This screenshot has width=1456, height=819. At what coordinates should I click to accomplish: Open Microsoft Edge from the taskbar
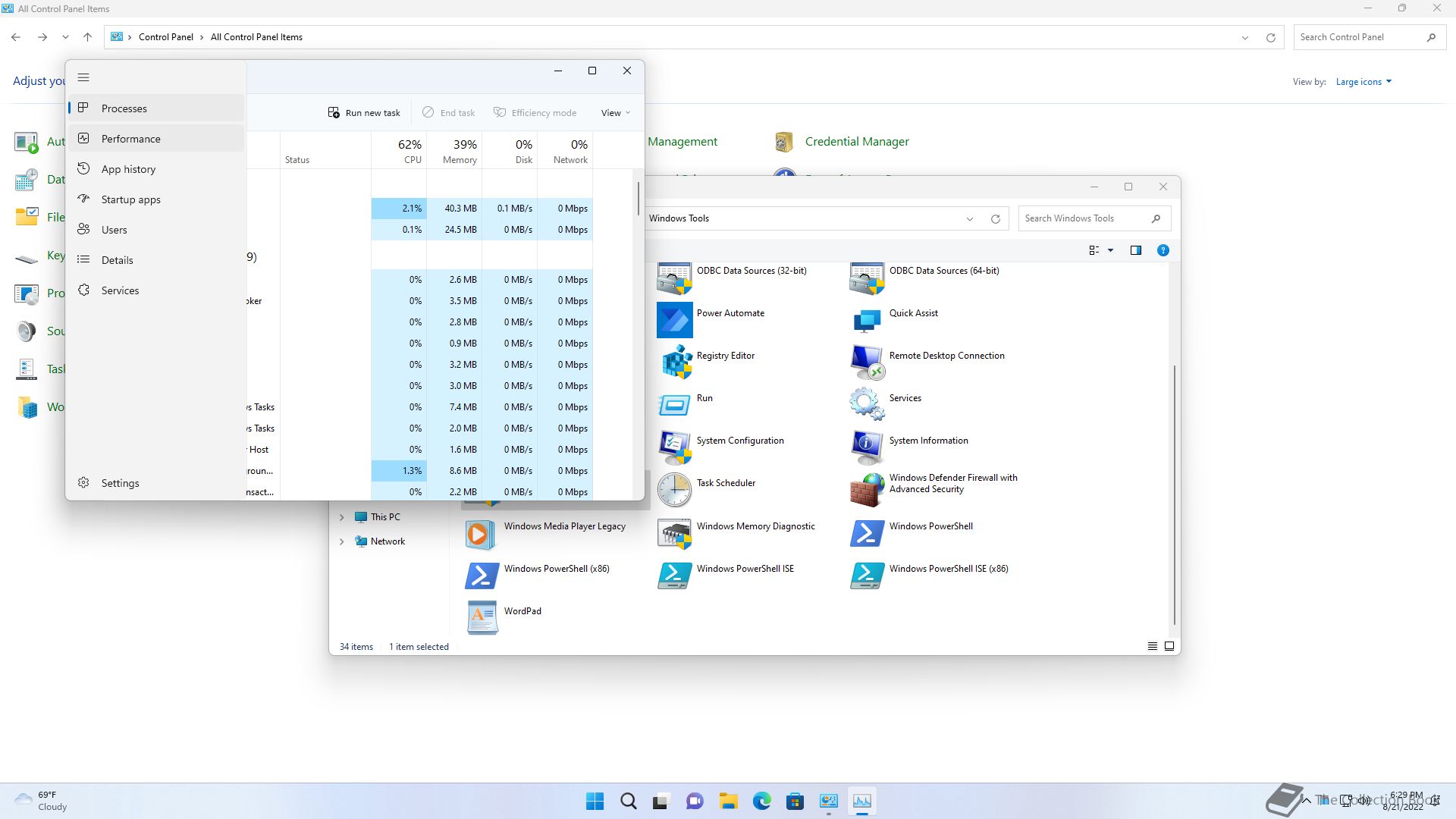[x=762, y=801]
